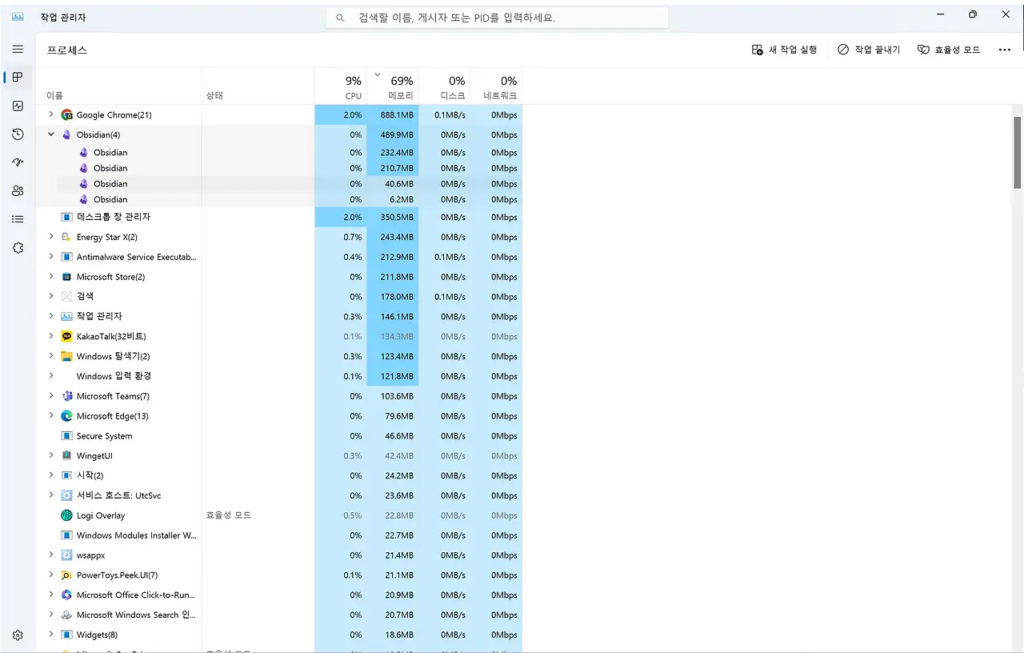The height and width of the screenshot is (653, 1024).
Task: Open the hamburger navigation menu
Action: pyautogui.click(x=18, y=49)
